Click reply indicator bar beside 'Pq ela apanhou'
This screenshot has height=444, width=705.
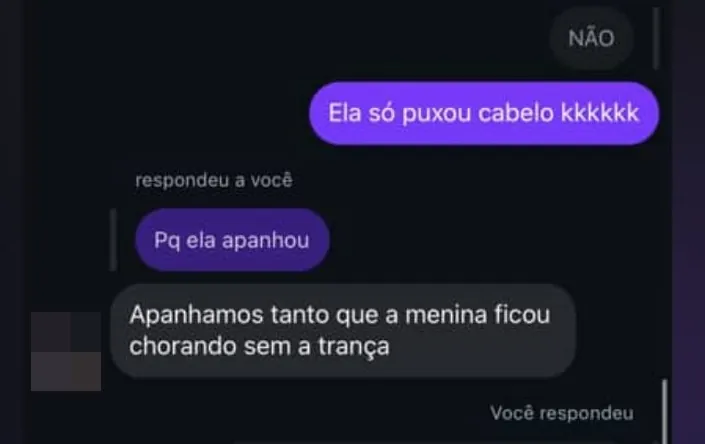(x=113, y=240)
